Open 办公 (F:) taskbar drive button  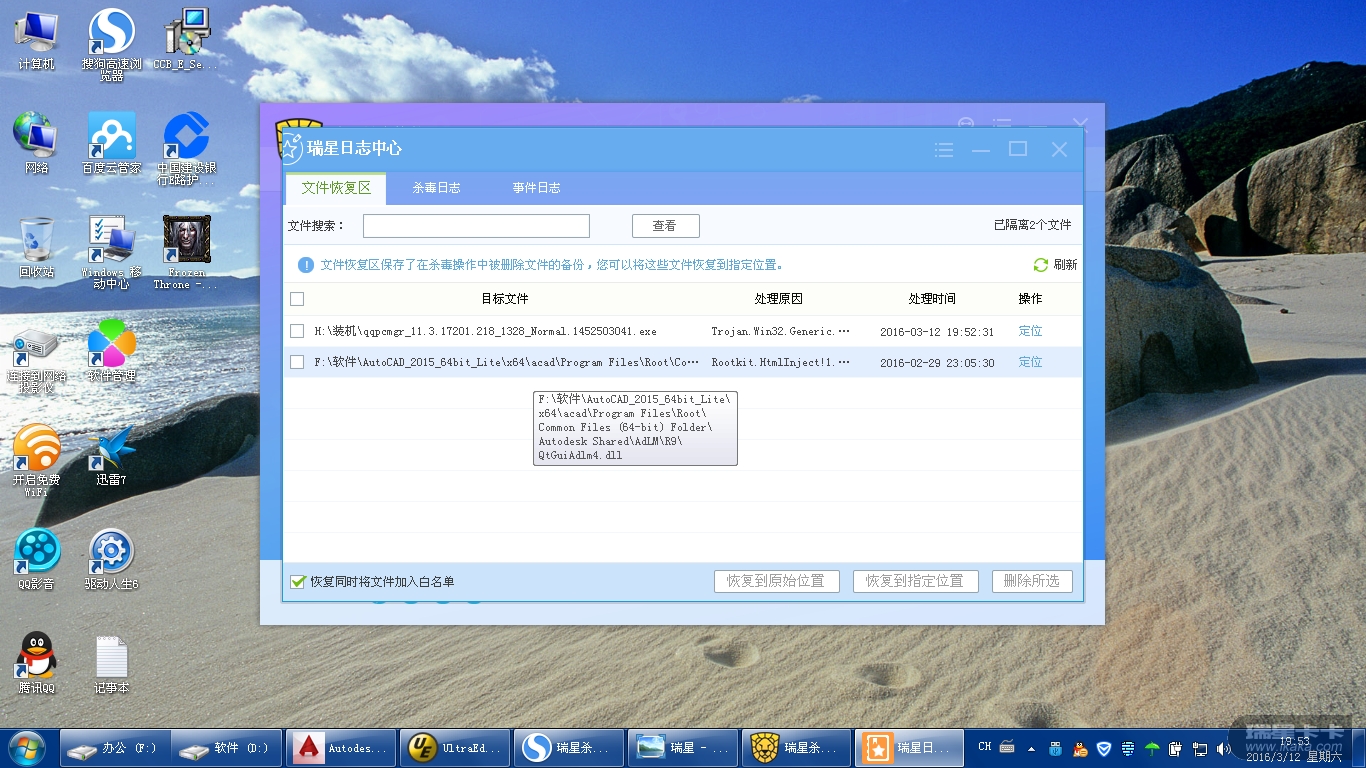116,748
